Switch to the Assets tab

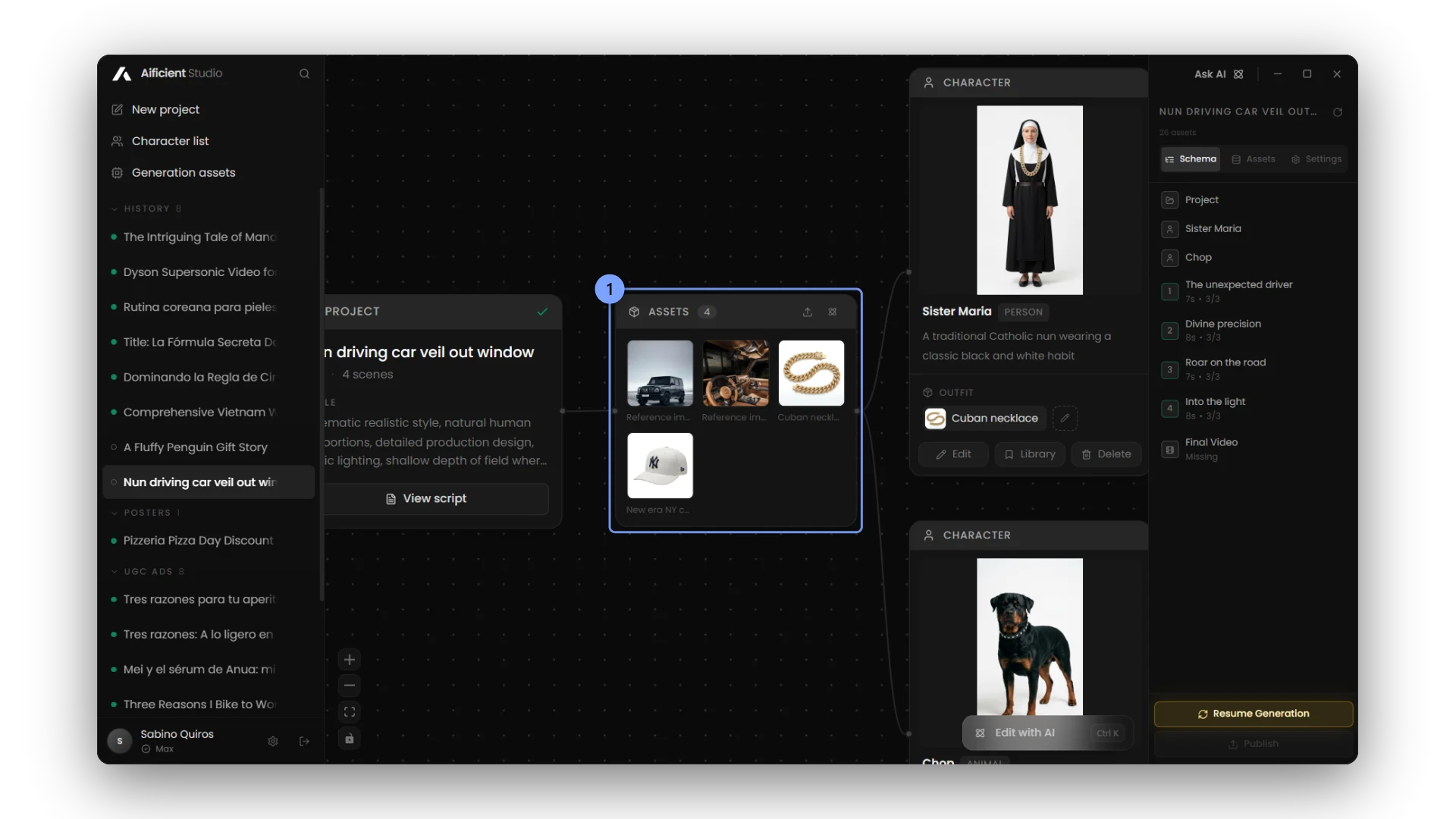pos(1254,159)
